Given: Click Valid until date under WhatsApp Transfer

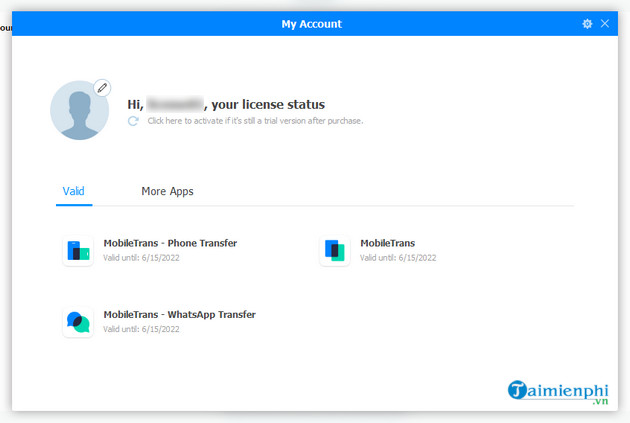Looking at the screenshot, I should (141, 329).
